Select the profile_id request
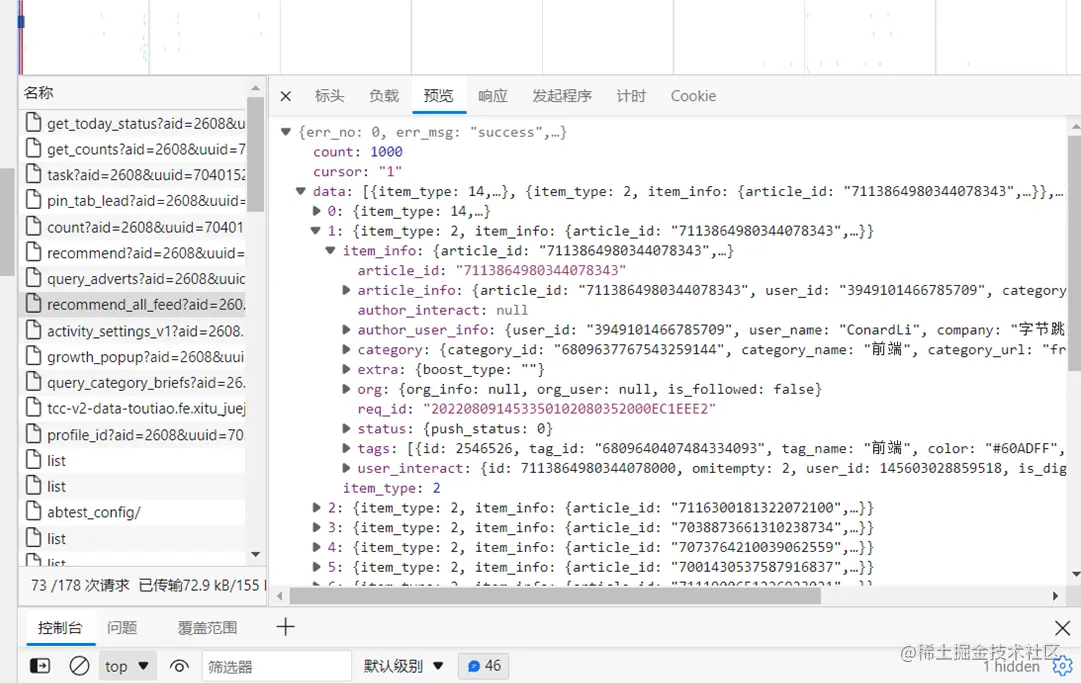Image resolution: width=1081 pixels, height=683 pixels. coord(133,435)
